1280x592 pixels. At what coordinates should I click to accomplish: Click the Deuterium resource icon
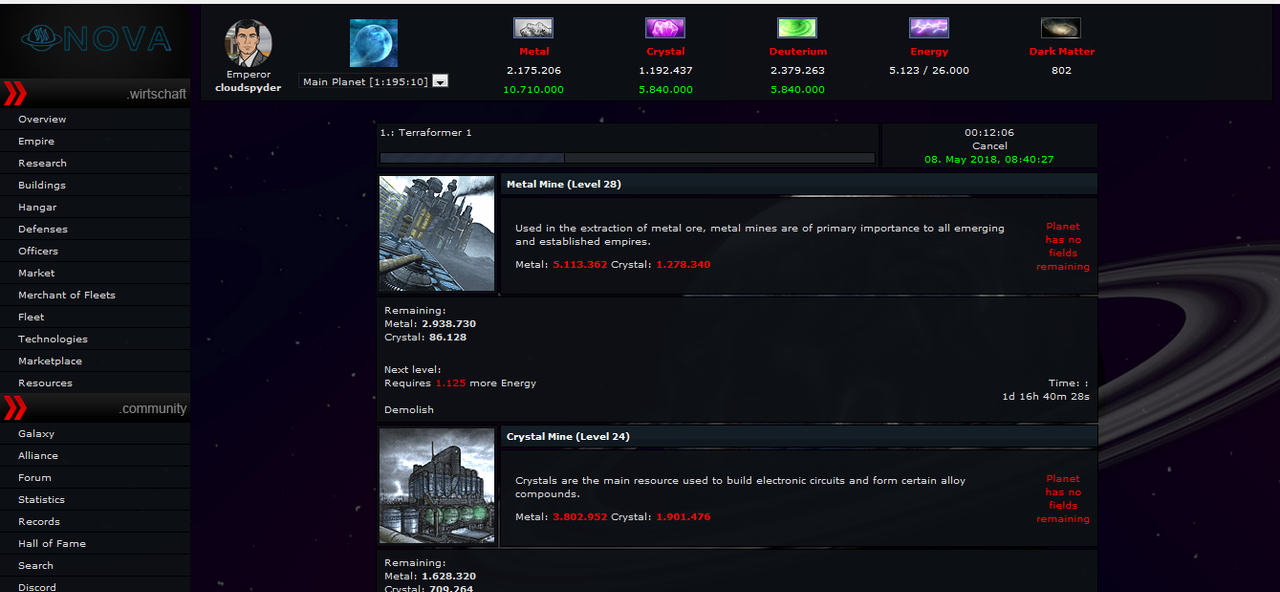(797, 28)
